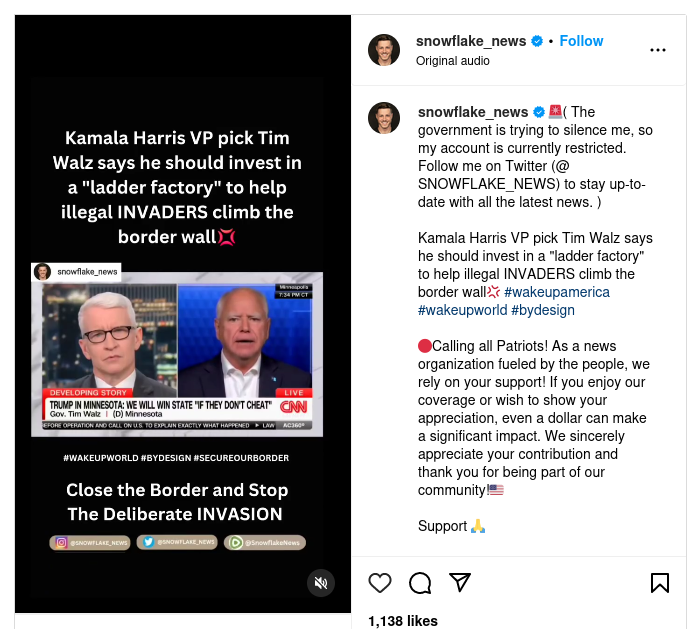Open snowflake_news username in caption
The image size is (696, 629).
click(473, 112)
